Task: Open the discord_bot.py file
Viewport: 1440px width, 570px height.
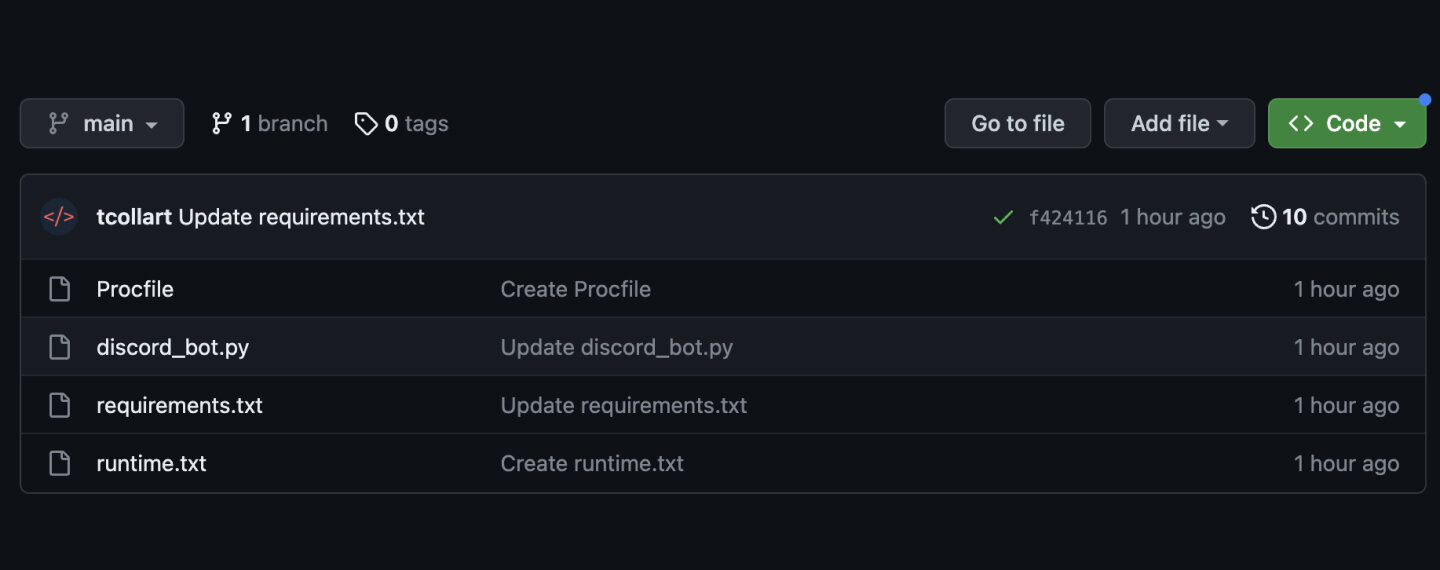Action: pyautogui.click(x=172, y=347)
